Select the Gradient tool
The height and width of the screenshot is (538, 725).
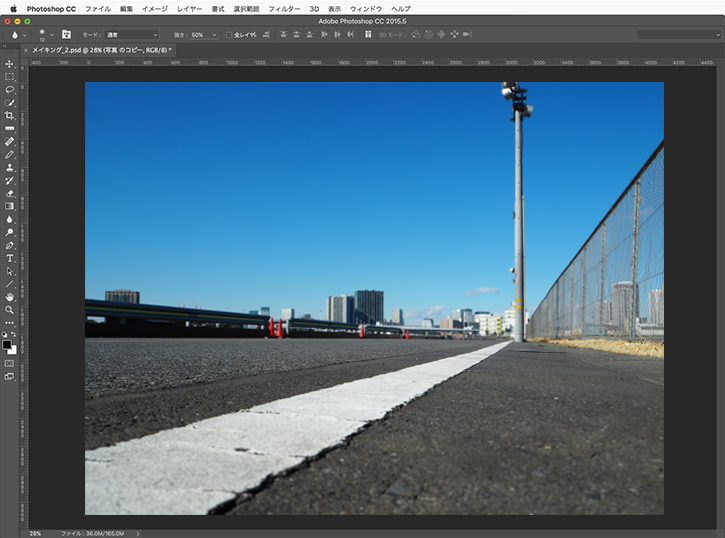click(x=9, y=206)
